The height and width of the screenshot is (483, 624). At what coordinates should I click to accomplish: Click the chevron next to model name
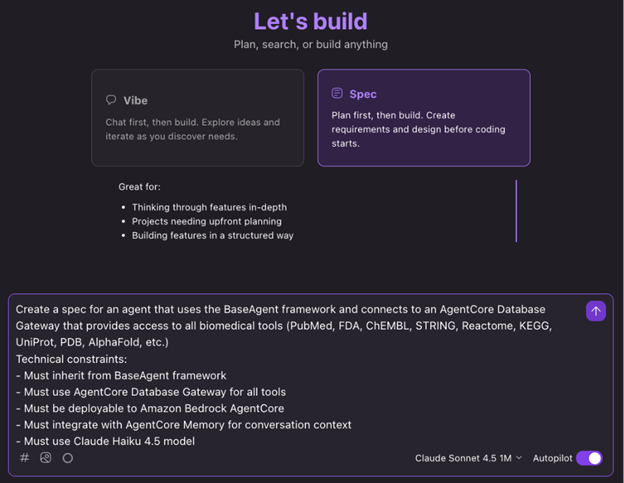click(519, 458)
